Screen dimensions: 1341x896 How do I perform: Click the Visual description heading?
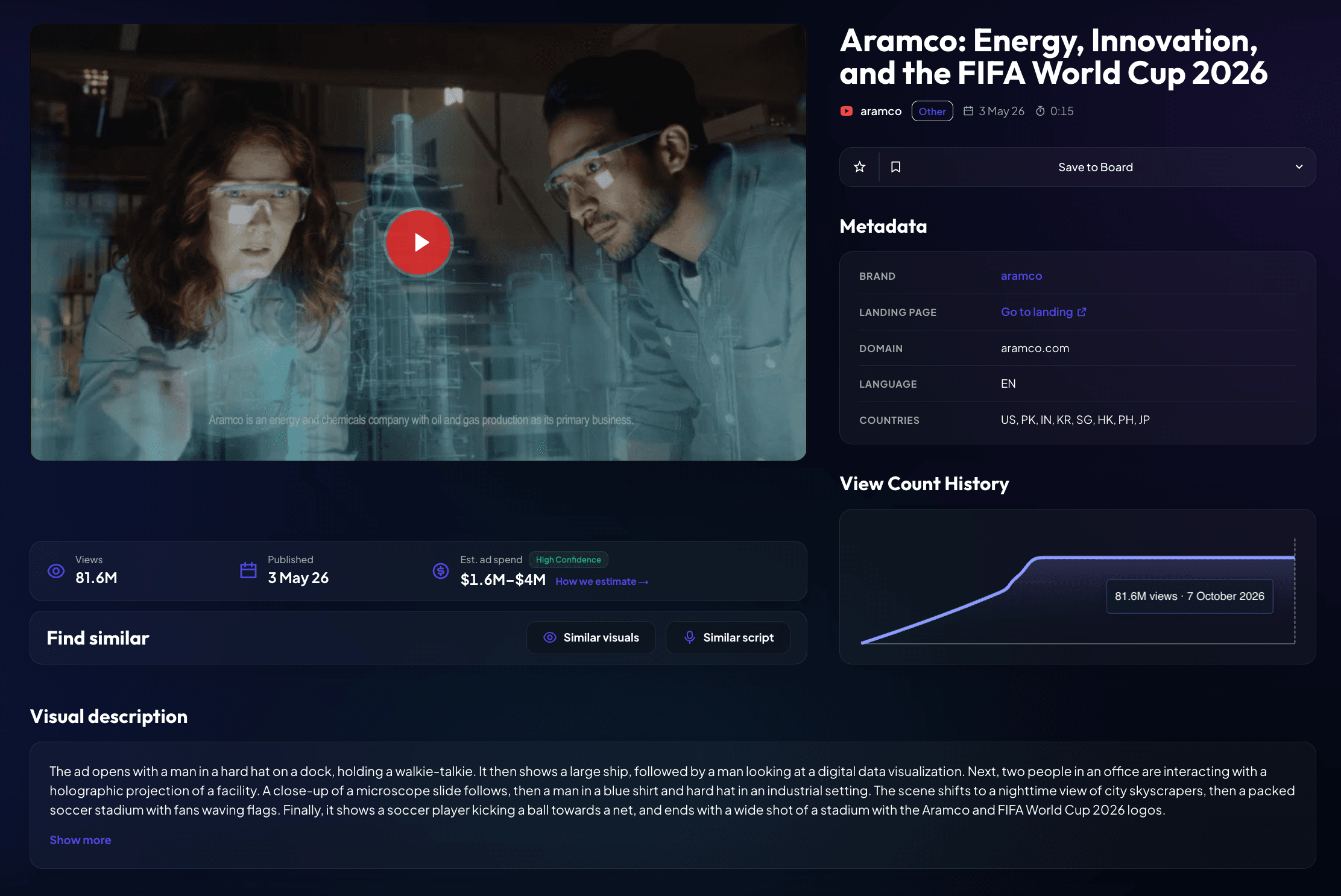pyautogui.click(x=109, y=716)
